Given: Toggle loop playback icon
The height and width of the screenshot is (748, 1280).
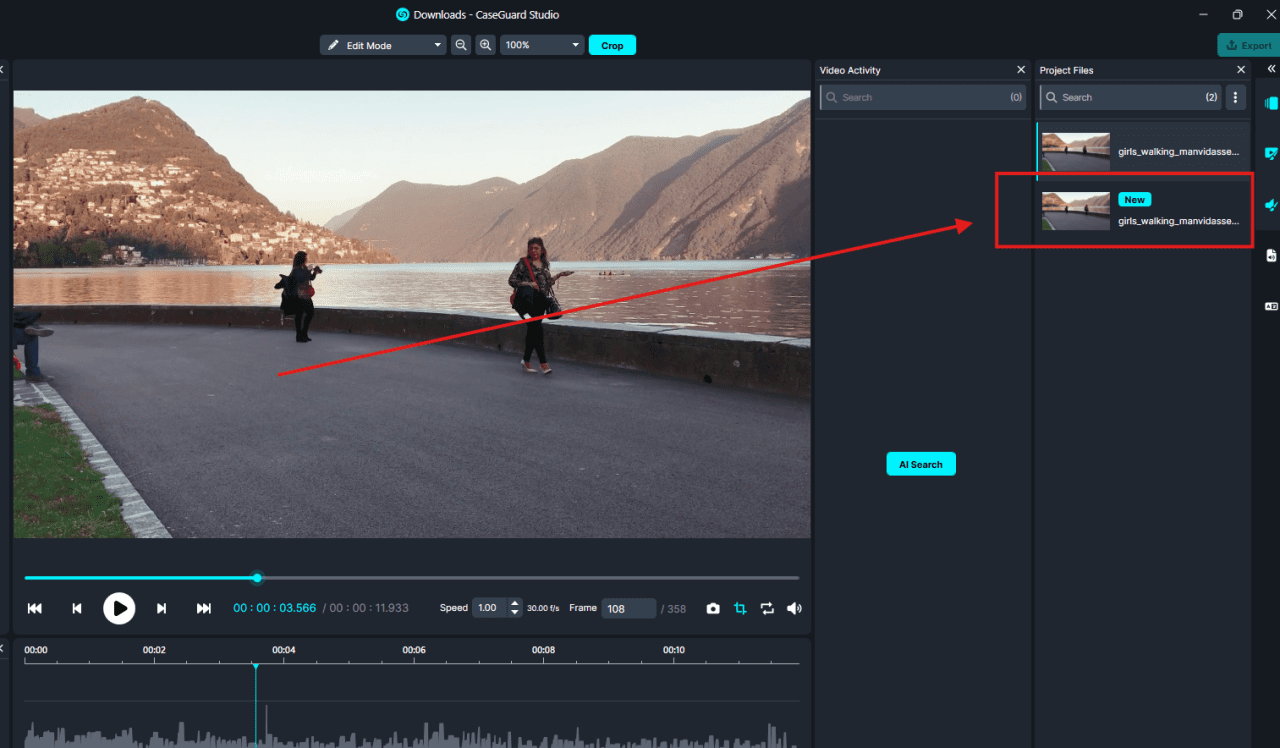Looking at the screenshot, I should click(x=767, y=608).
